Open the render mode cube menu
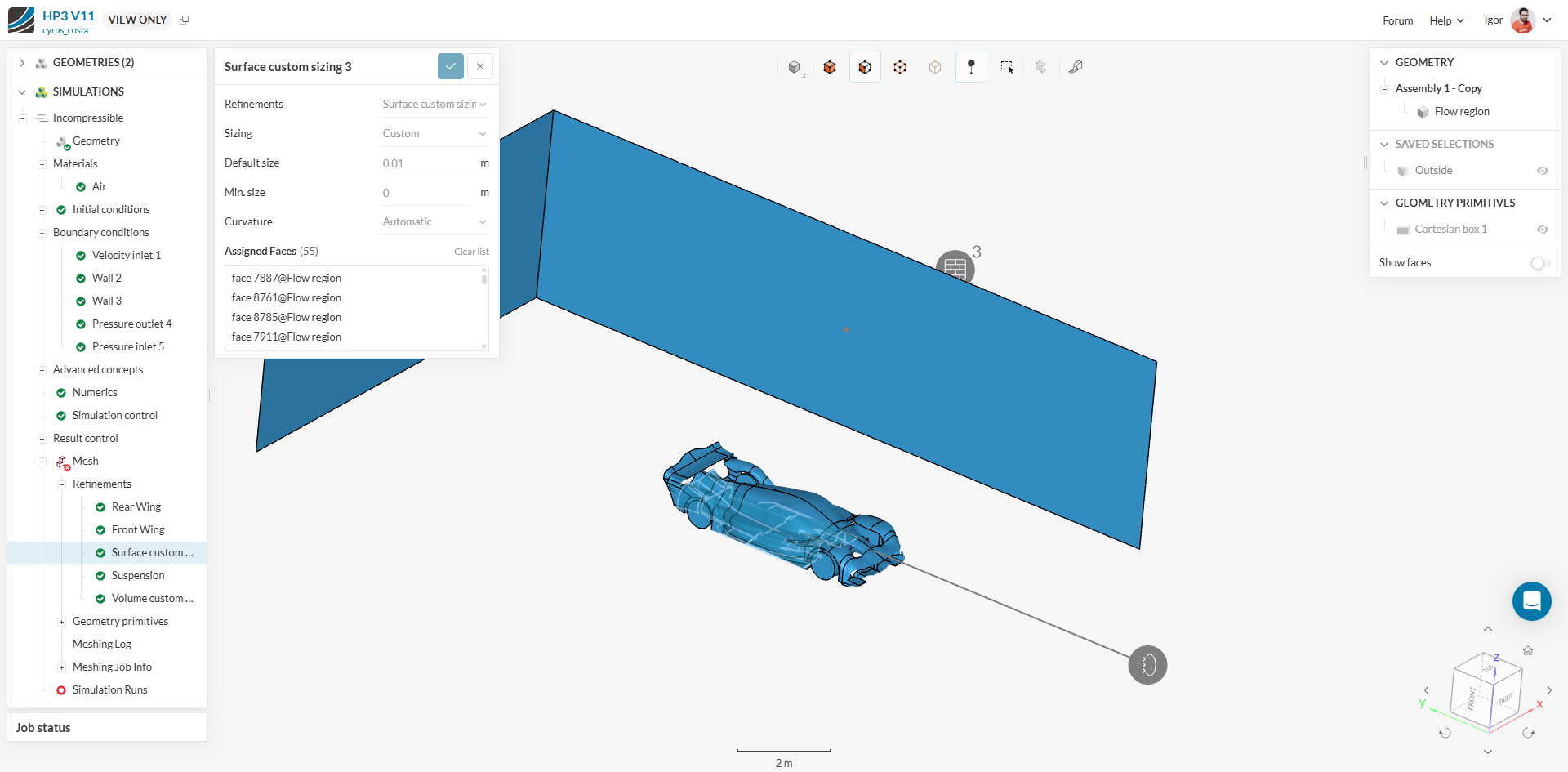Screen dimensions: 1568x772 (795, 67)
